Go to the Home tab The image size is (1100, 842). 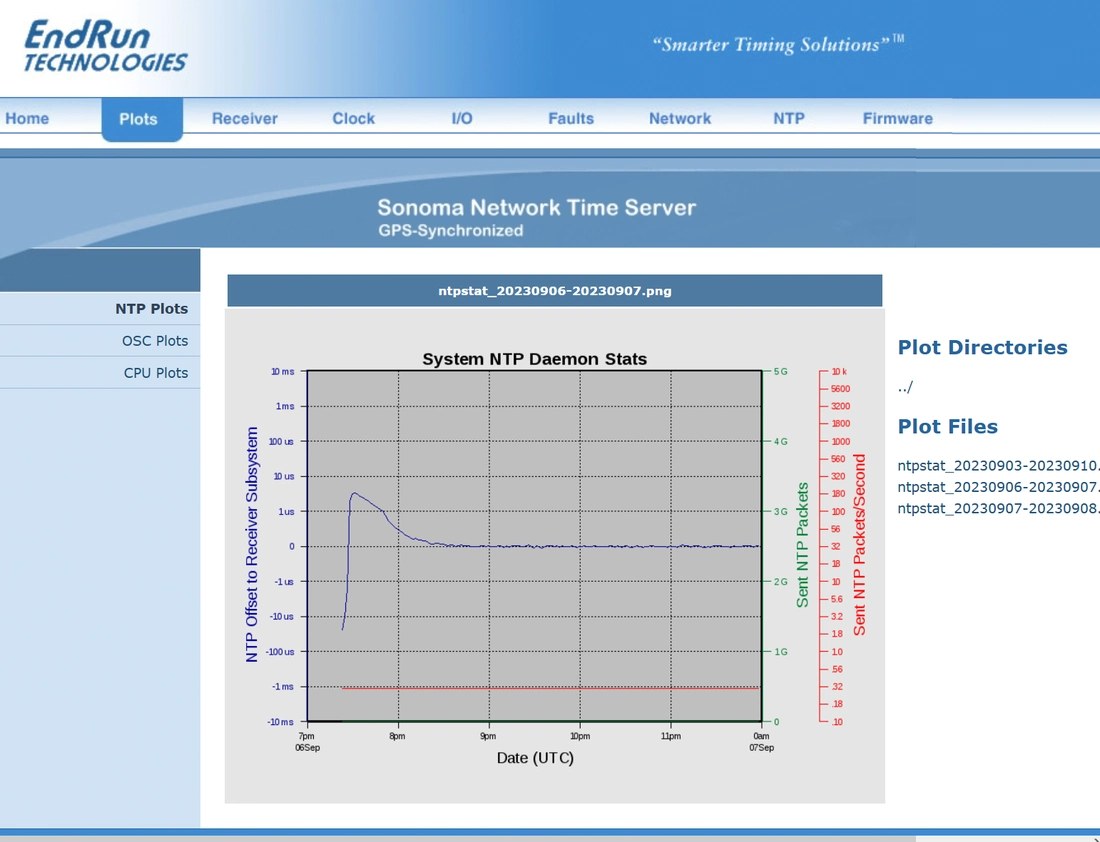[27, 119]
